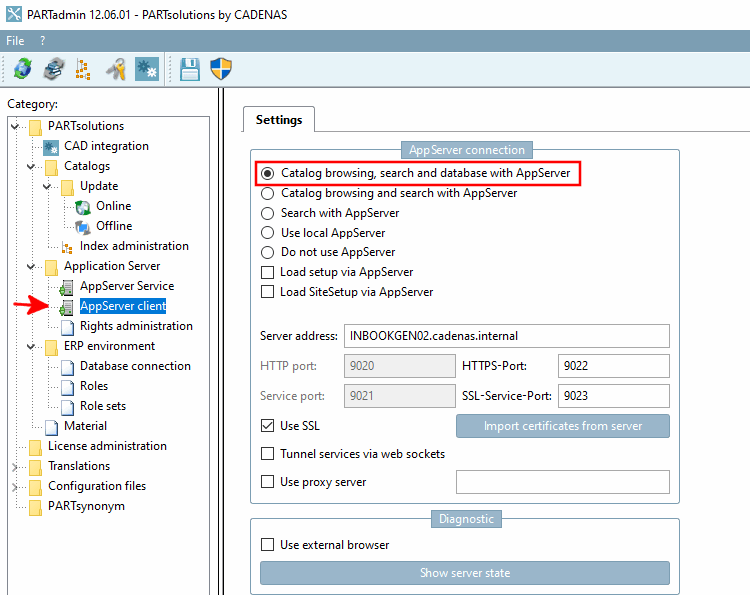Select the PARTsynonym tree item

coord(86,506)
